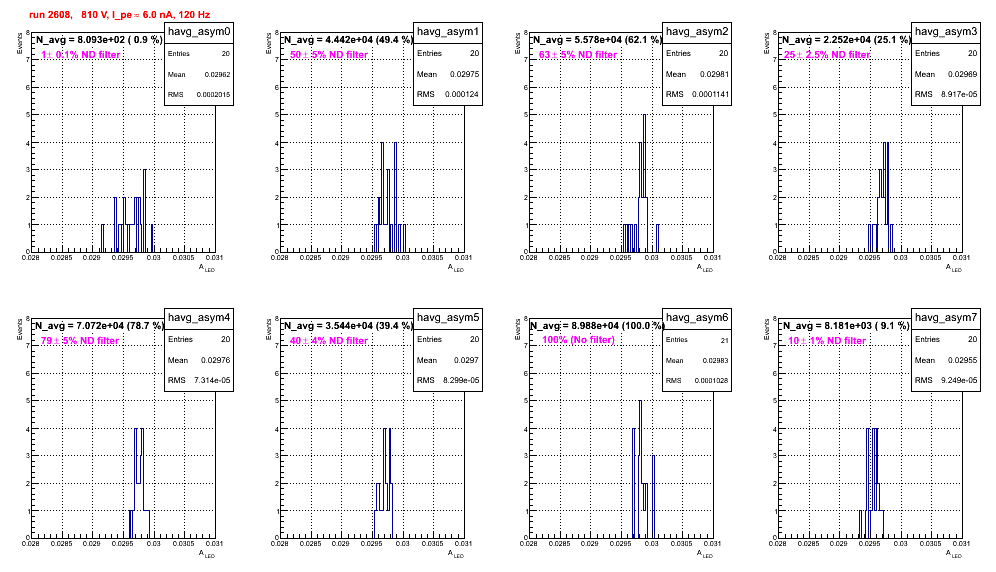Click the 1± 0.1% ND filter label

click(x=81, y=55)
